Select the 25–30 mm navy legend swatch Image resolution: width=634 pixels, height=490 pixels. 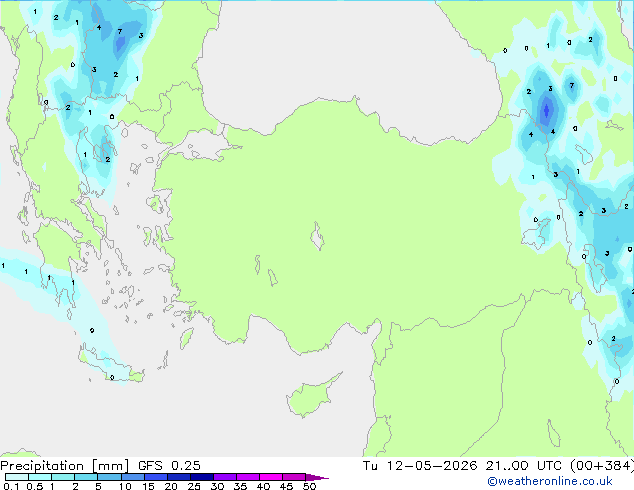(x=202, y=477)
